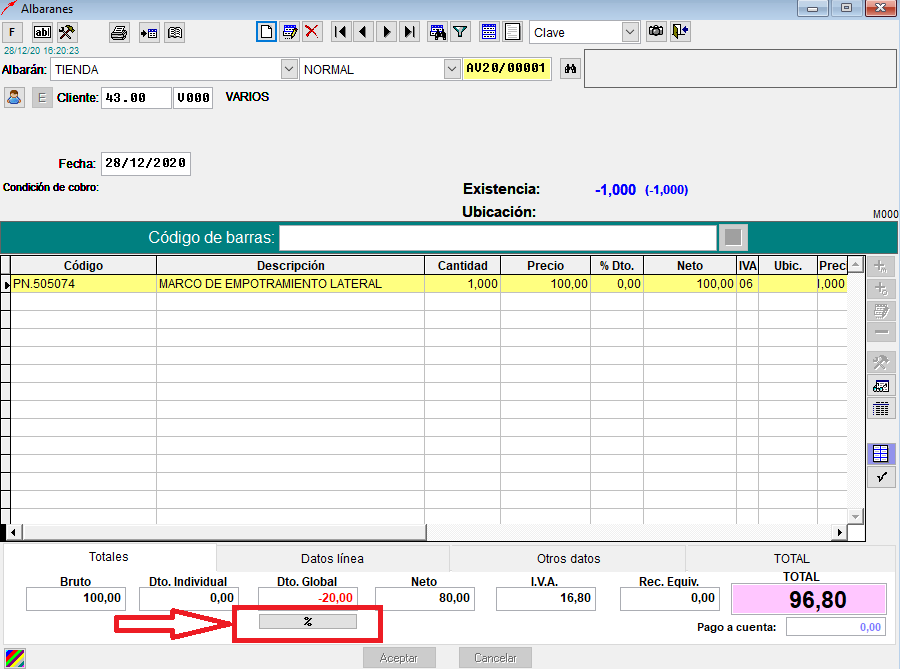Select the MARCO DE EMPOTRAMIENTO LATERAL description cell
This screenshot has height=669, width=900.
tap(290, 283)
